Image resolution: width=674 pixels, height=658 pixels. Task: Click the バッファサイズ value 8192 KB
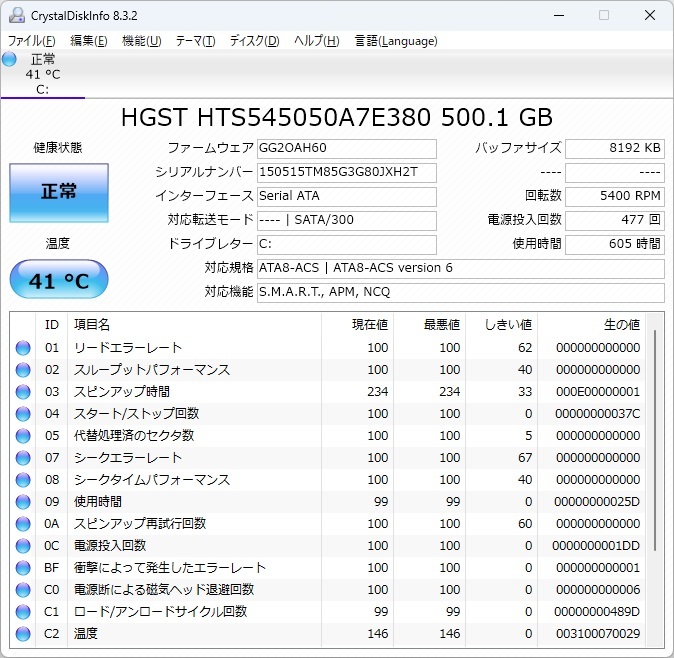coord(615,148)
